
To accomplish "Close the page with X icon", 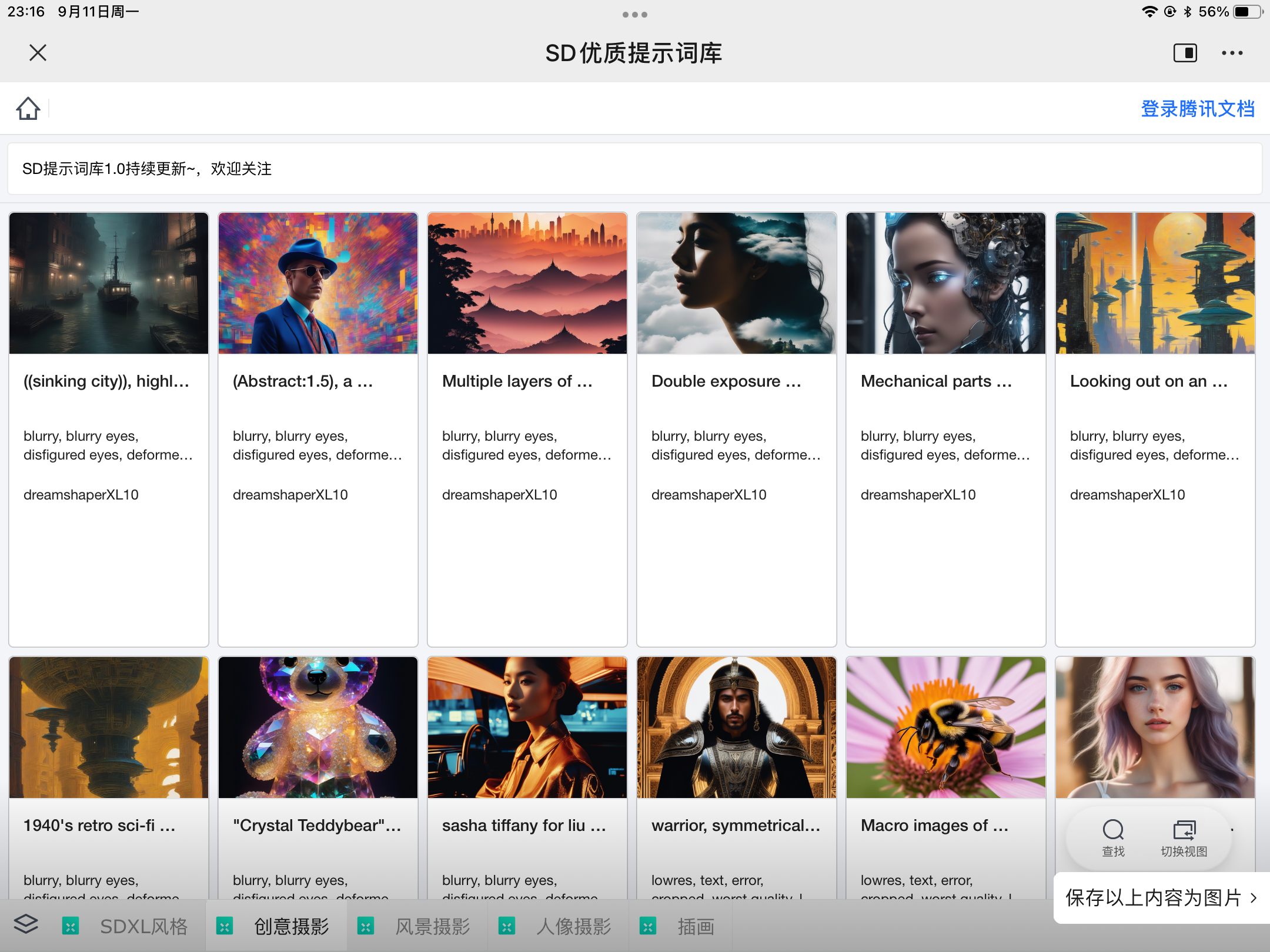I will pos(38,53).
